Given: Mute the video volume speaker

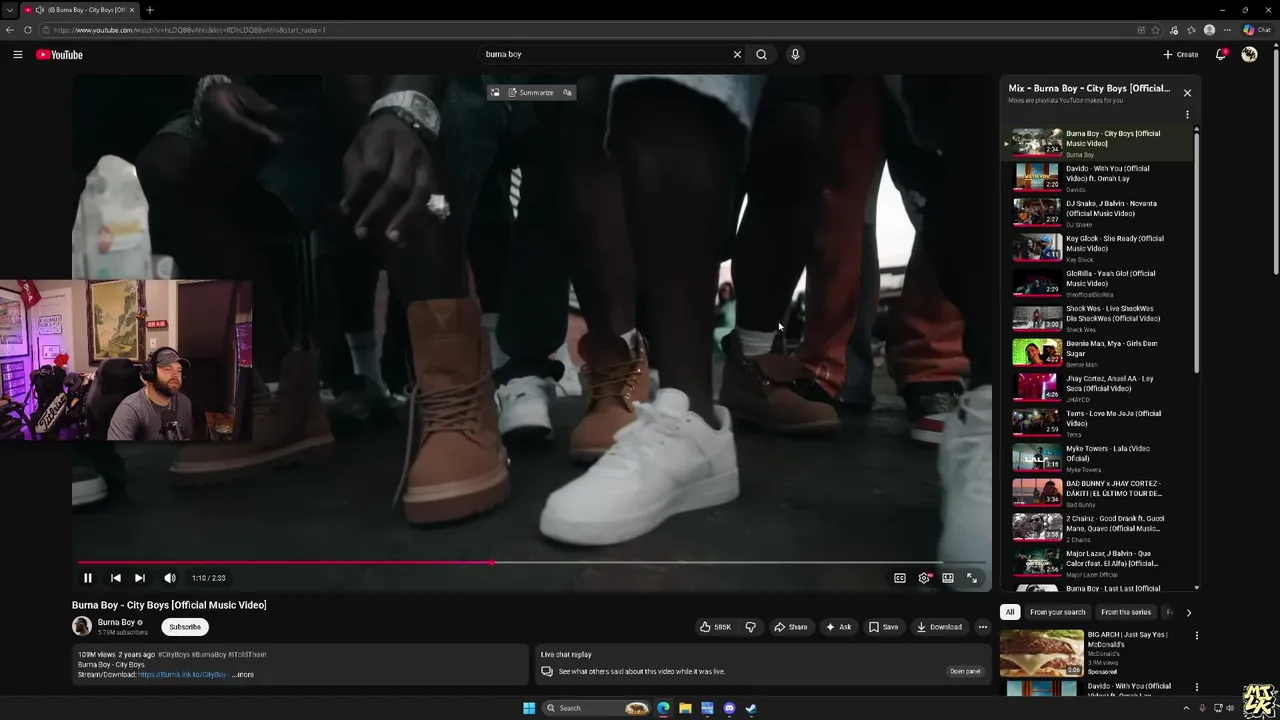Looking at the screenshot, I should click(170, 577).
